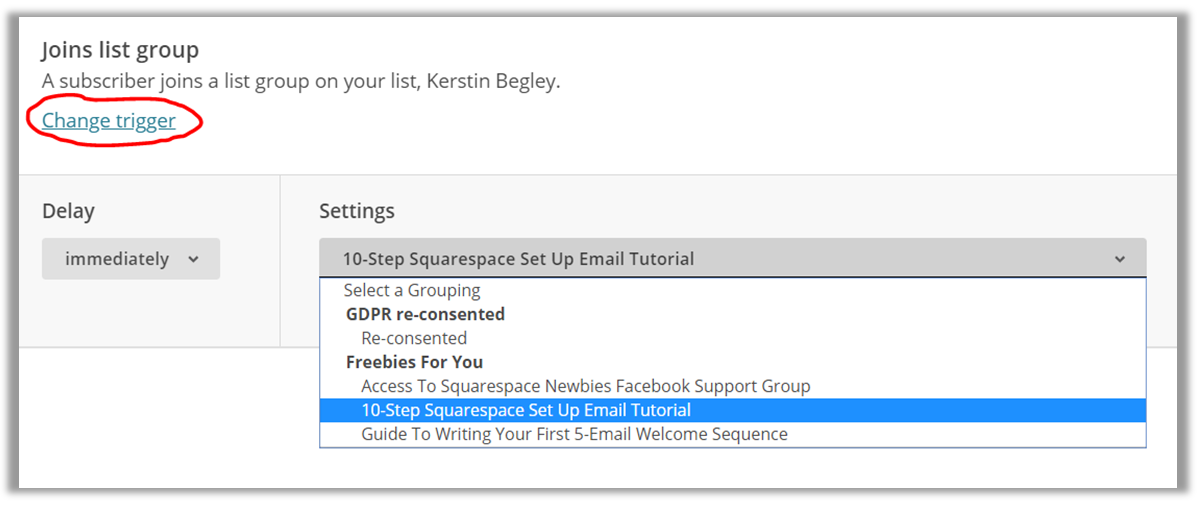Click empty area beneath the Delay dropdown

click(x=150, y=314)
